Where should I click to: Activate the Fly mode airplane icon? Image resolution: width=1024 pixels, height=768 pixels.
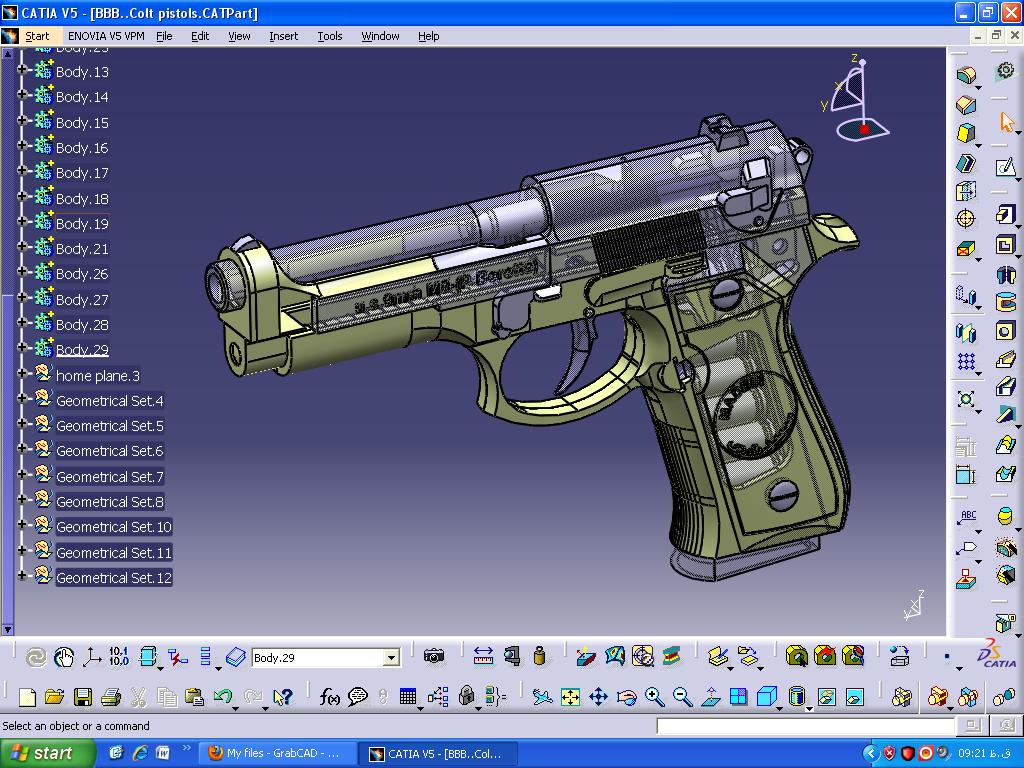click(542, 697)
